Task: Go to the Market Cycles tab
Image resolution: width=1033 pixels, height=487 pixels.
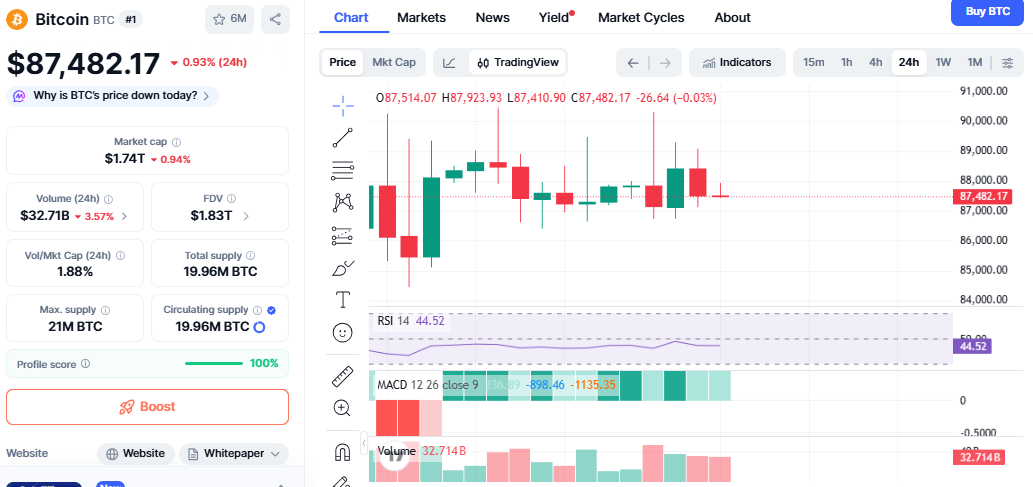Action: [641, 18]
